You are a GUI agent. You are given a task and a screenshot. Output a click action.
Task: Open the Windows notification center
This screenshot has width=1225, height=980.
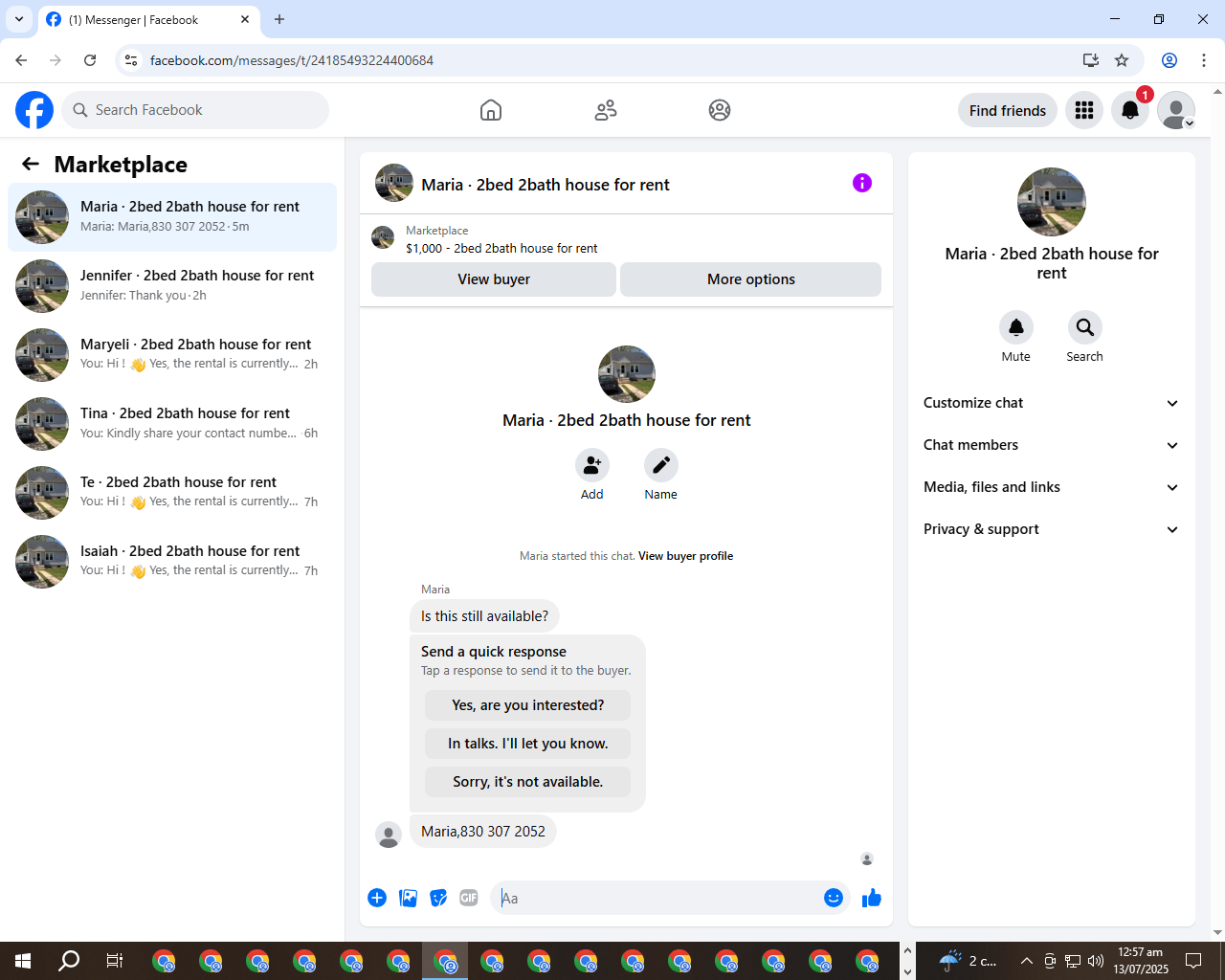coord(1193,961)
